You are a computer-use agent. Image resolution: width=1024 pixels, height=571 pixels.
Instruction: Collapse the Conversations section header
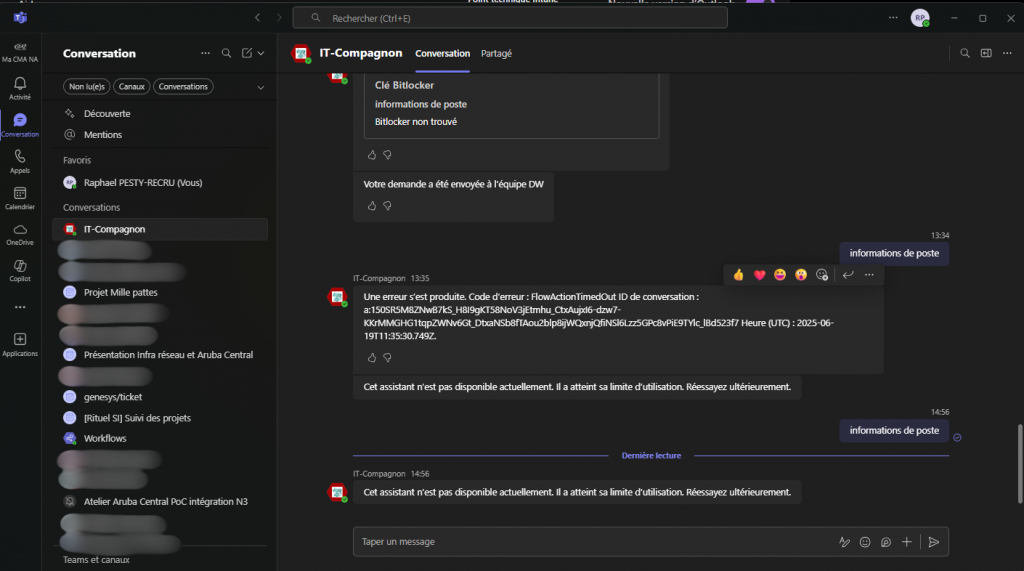[x=91, y=207]
